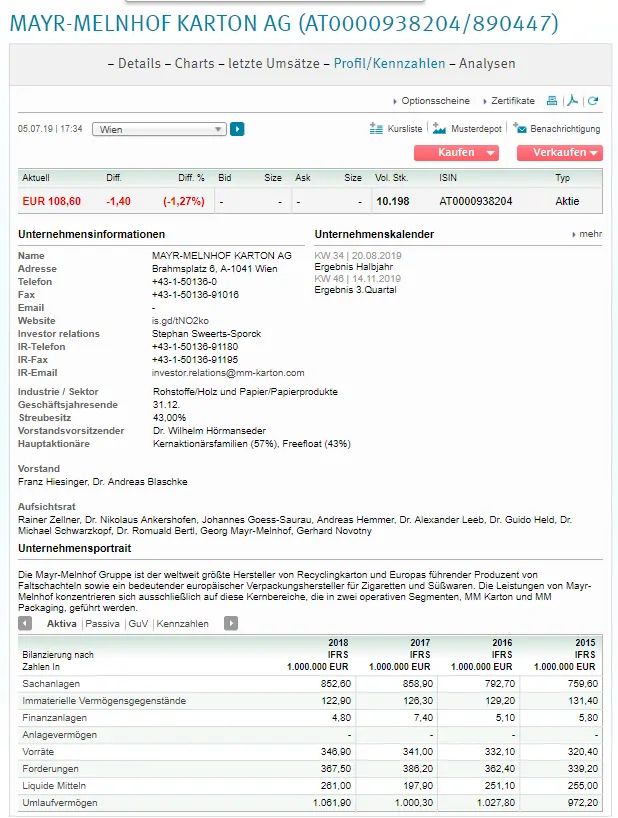Screen dimensions: 618x818
Task: Click the price EUR 108,60
Action: [52, 201]
